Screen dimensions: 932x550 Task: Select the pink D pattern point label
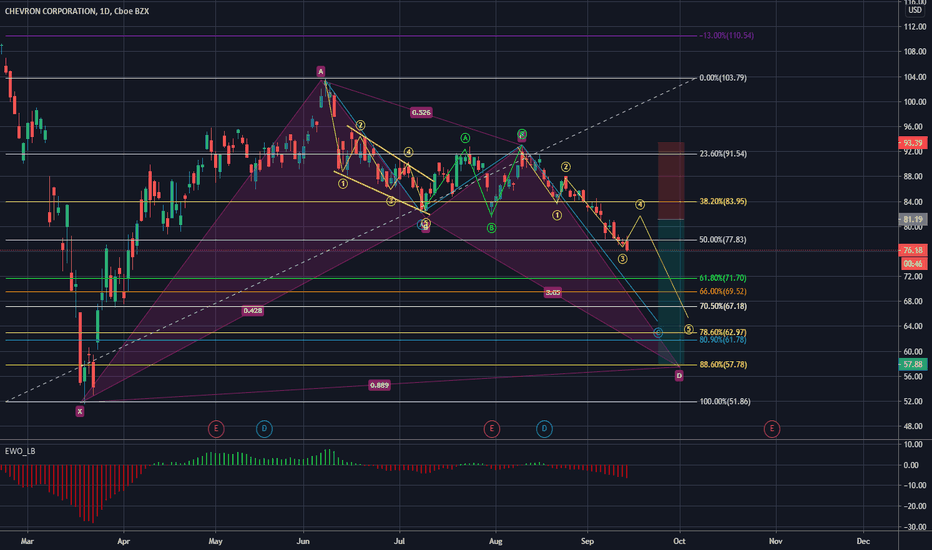(x=679, y=376)
